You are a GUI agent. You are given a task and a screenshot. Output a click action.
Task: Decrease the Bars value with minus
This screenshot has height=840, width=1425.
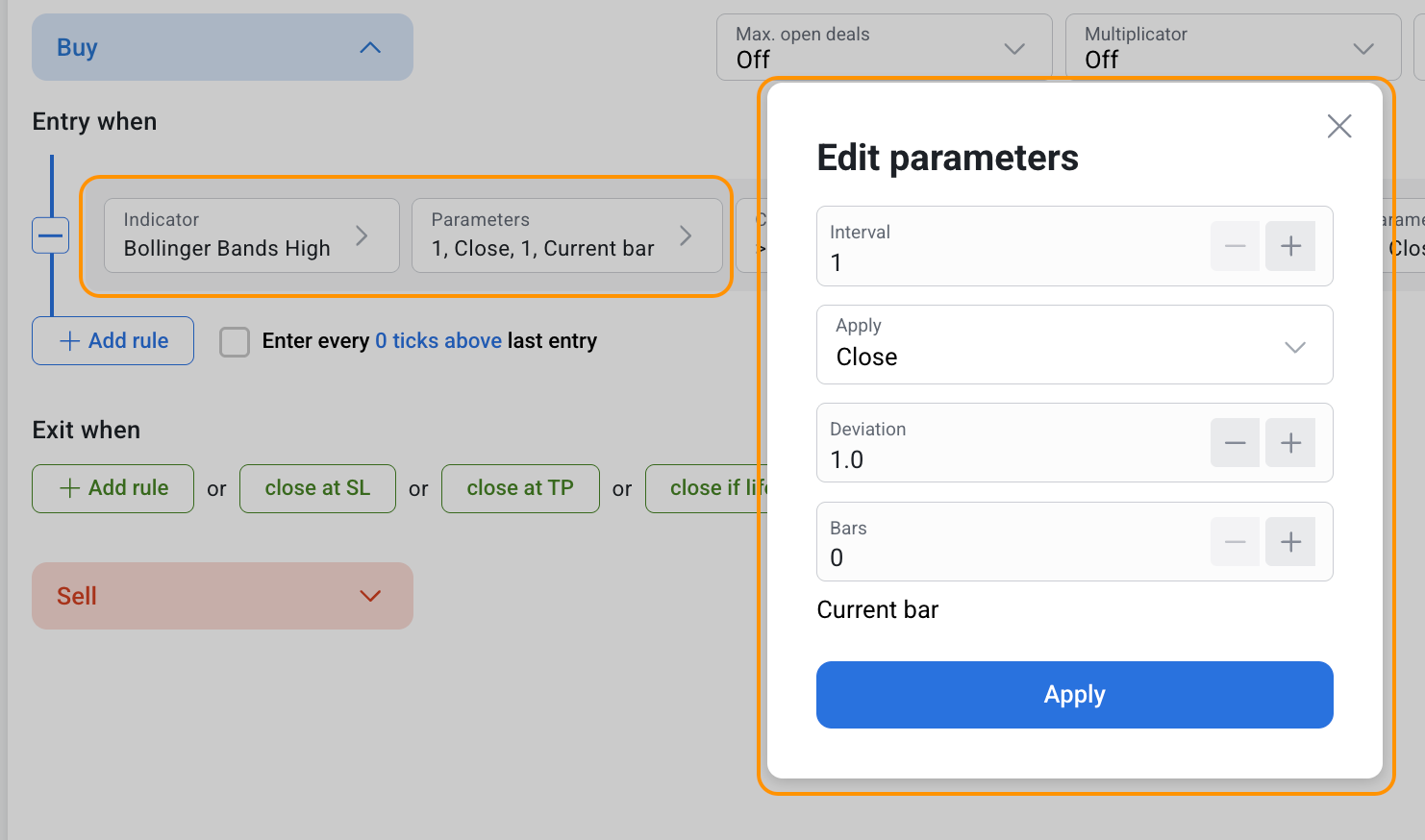click(x=1235, y=542)
